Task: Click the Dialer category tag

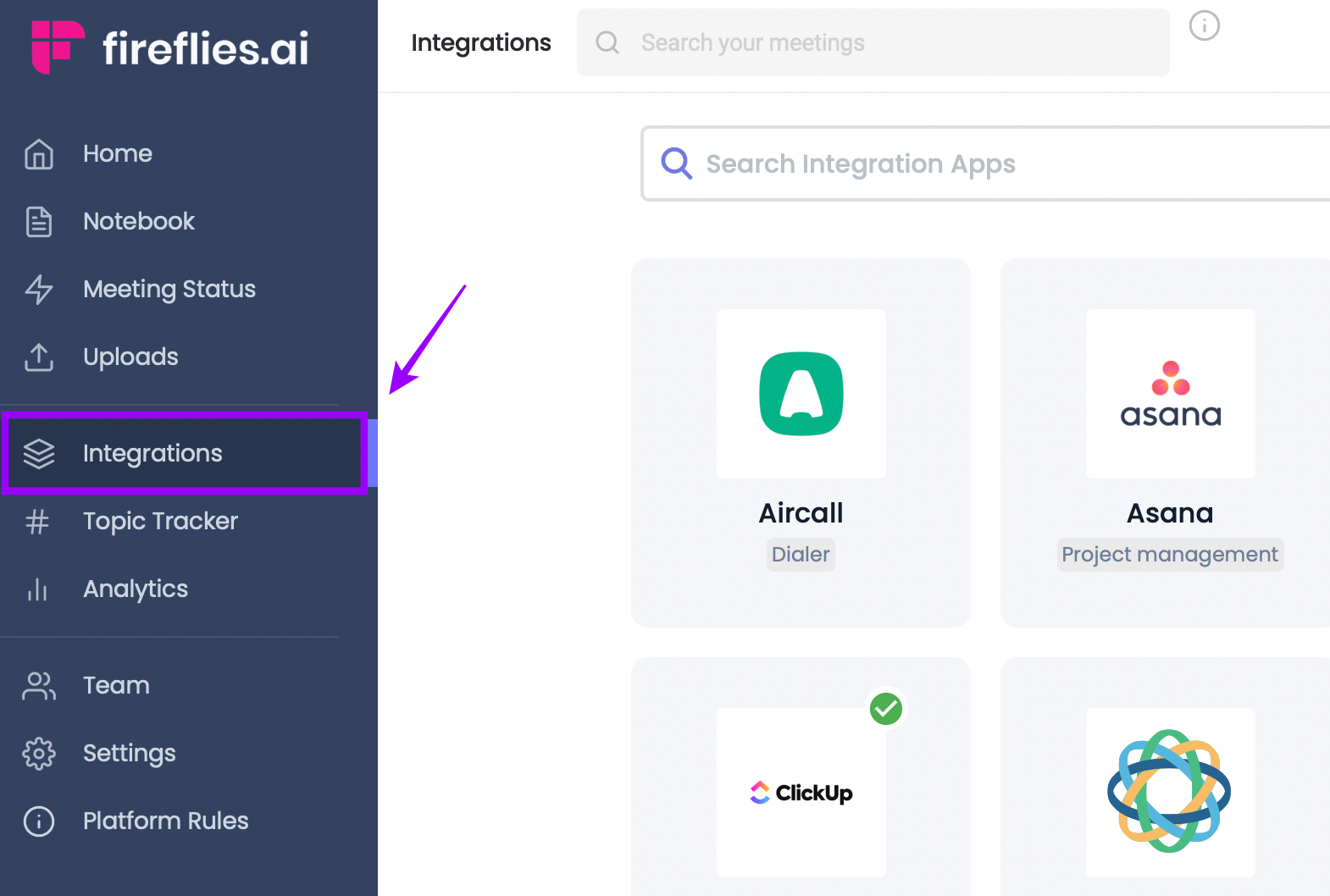Action: (x=801, y=555)
